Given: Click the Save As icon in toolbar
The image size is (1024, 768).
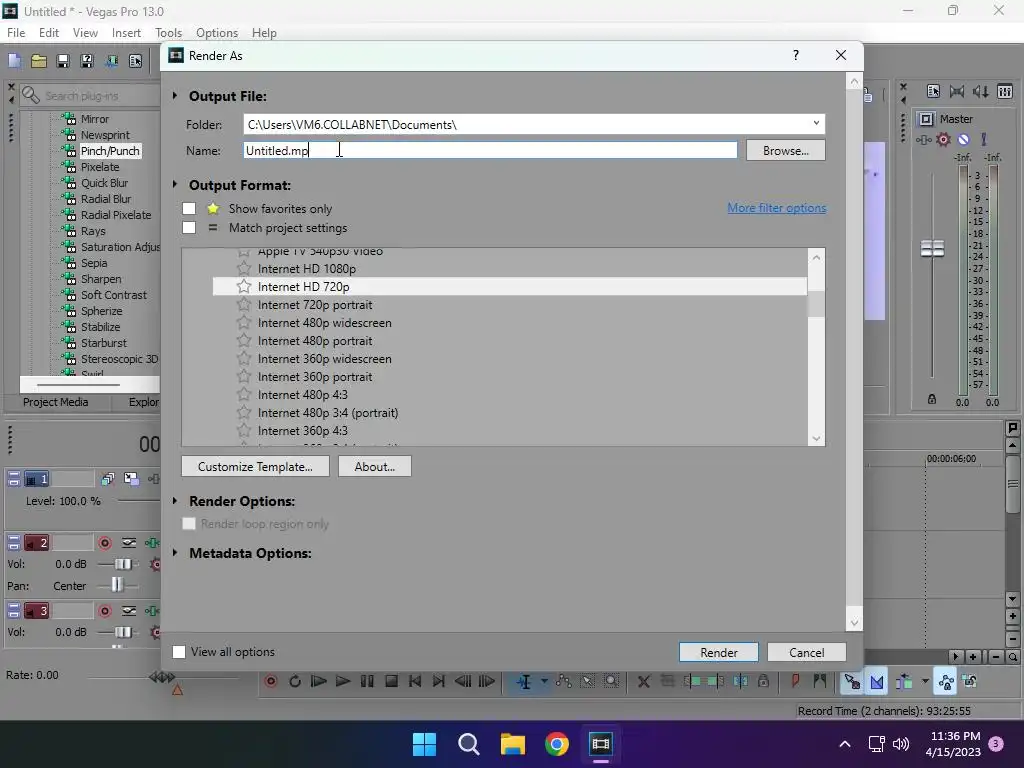Looking at the screenshot, I should [x=87, y=61].
